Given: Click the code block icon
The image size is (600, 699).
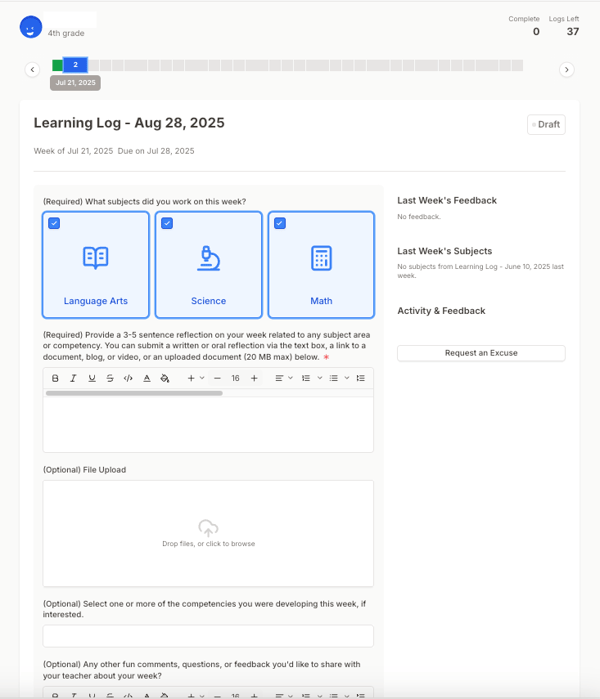Looking at the screenshot, I should point(127,378).
